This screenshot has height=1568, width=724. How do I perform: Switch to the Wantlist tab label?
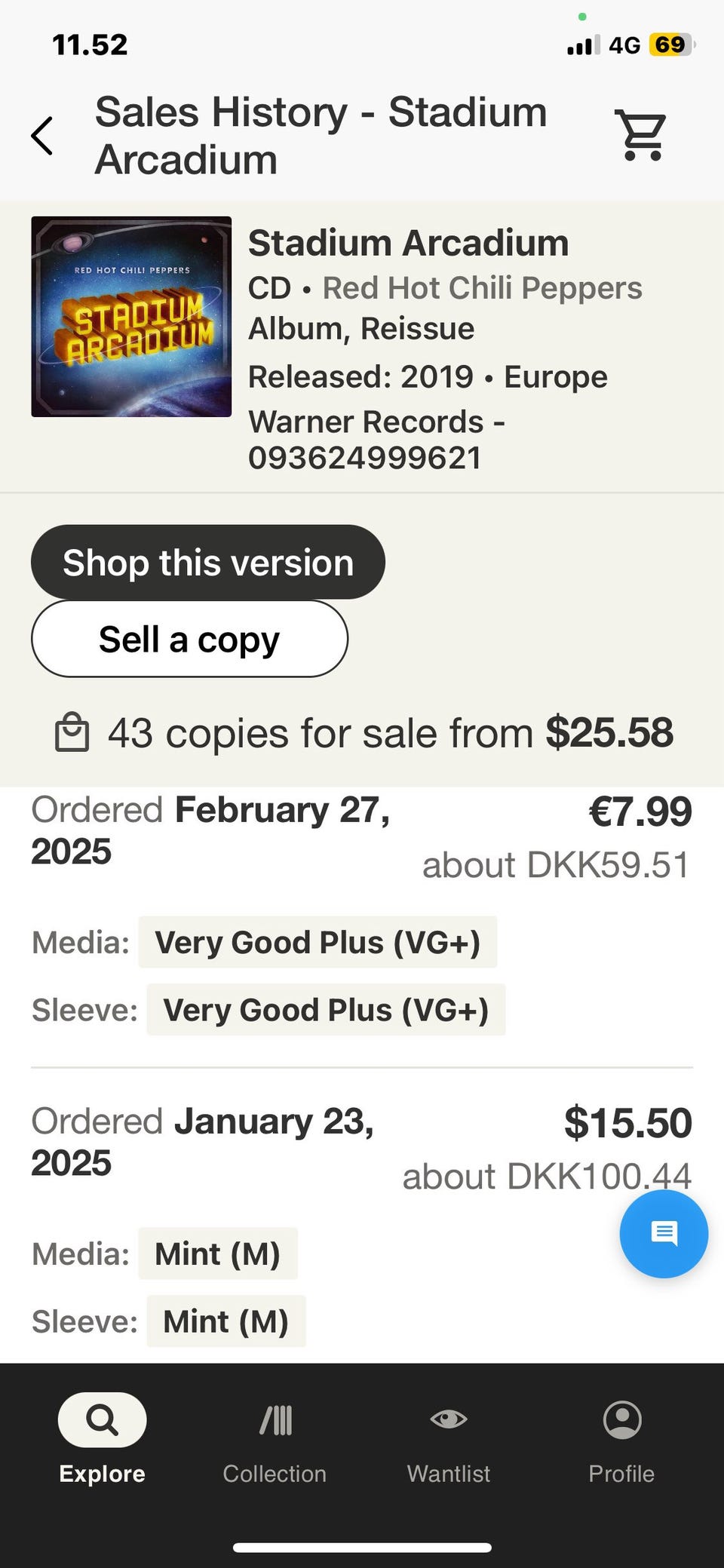coord(449,1474)
